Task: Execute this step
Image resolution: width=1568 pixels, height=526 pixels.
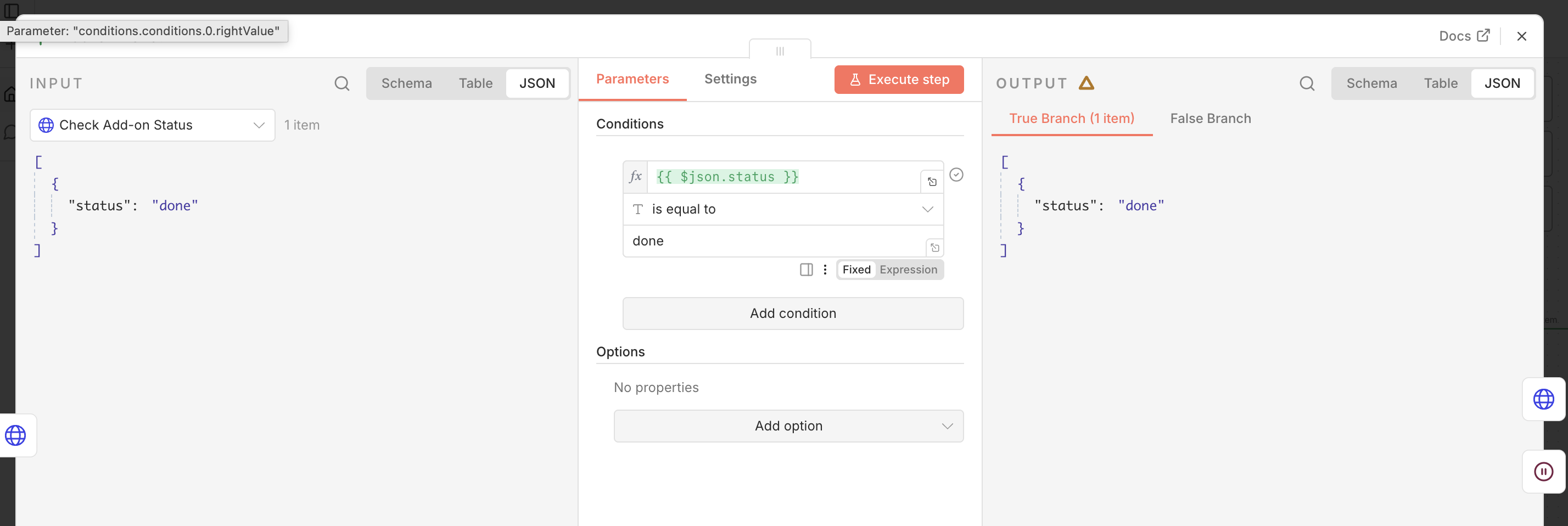Action: click(x=898, y=80)
